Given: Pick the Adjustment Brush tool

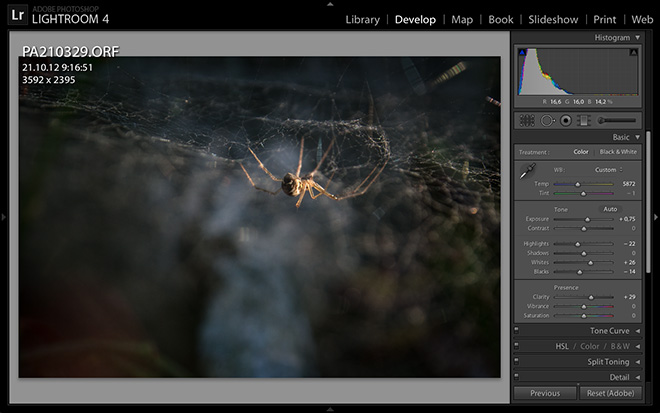Looking at the screenshot, I should pos(613,120).
